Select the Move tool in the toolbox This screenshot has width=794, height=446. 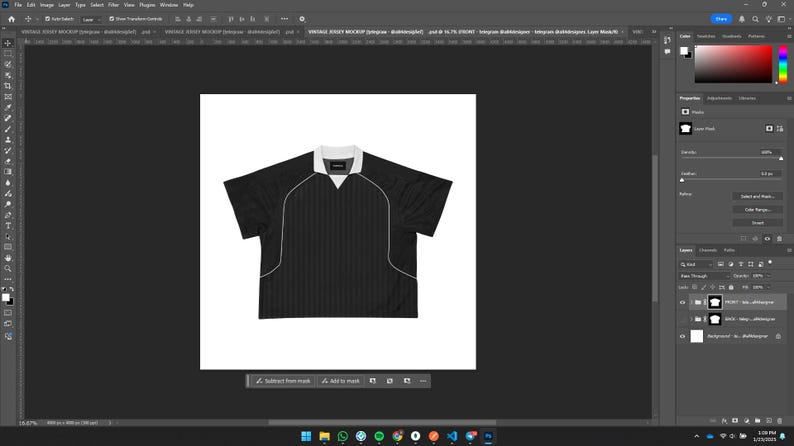(8, 43)
